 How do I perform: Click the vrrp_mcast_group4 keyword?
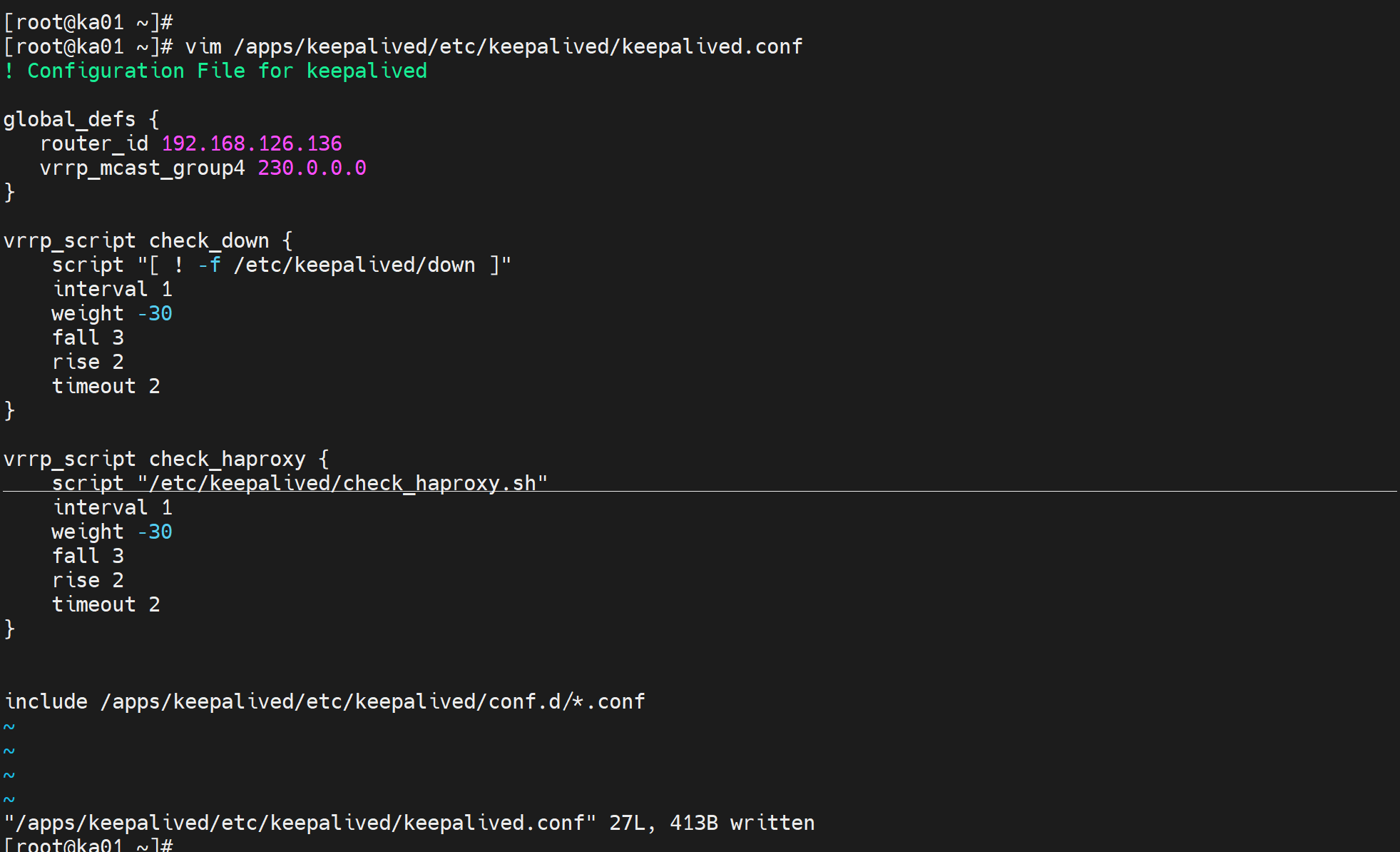(142, 168)
